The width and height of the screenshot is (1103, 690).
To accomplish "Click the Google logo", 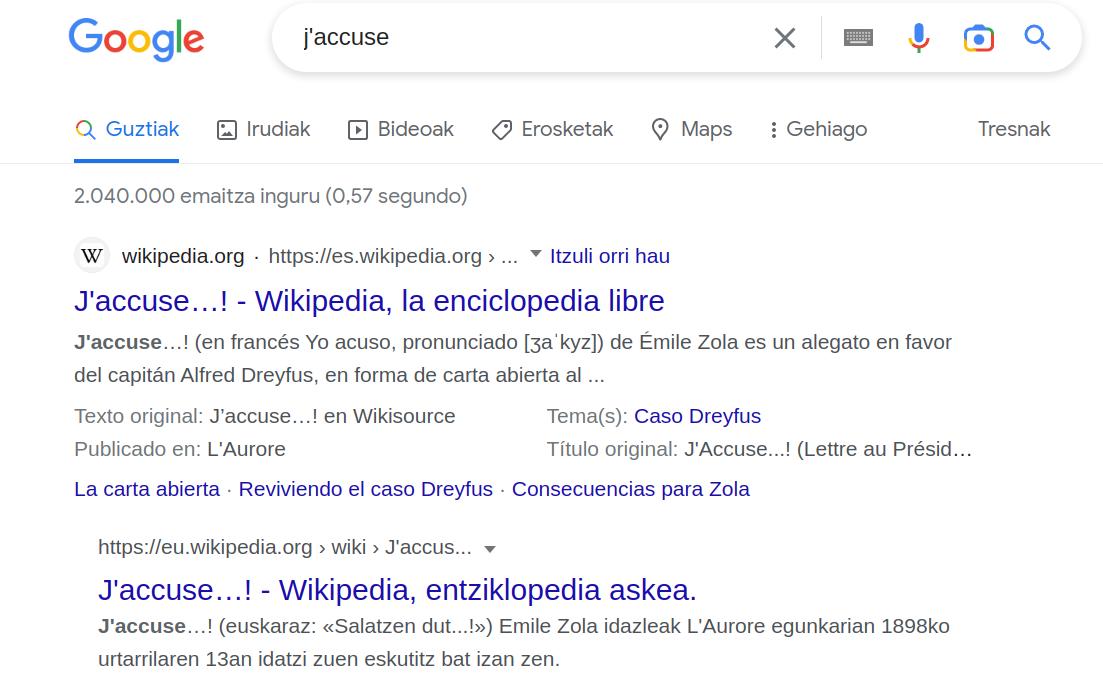I will pos(136,39).
